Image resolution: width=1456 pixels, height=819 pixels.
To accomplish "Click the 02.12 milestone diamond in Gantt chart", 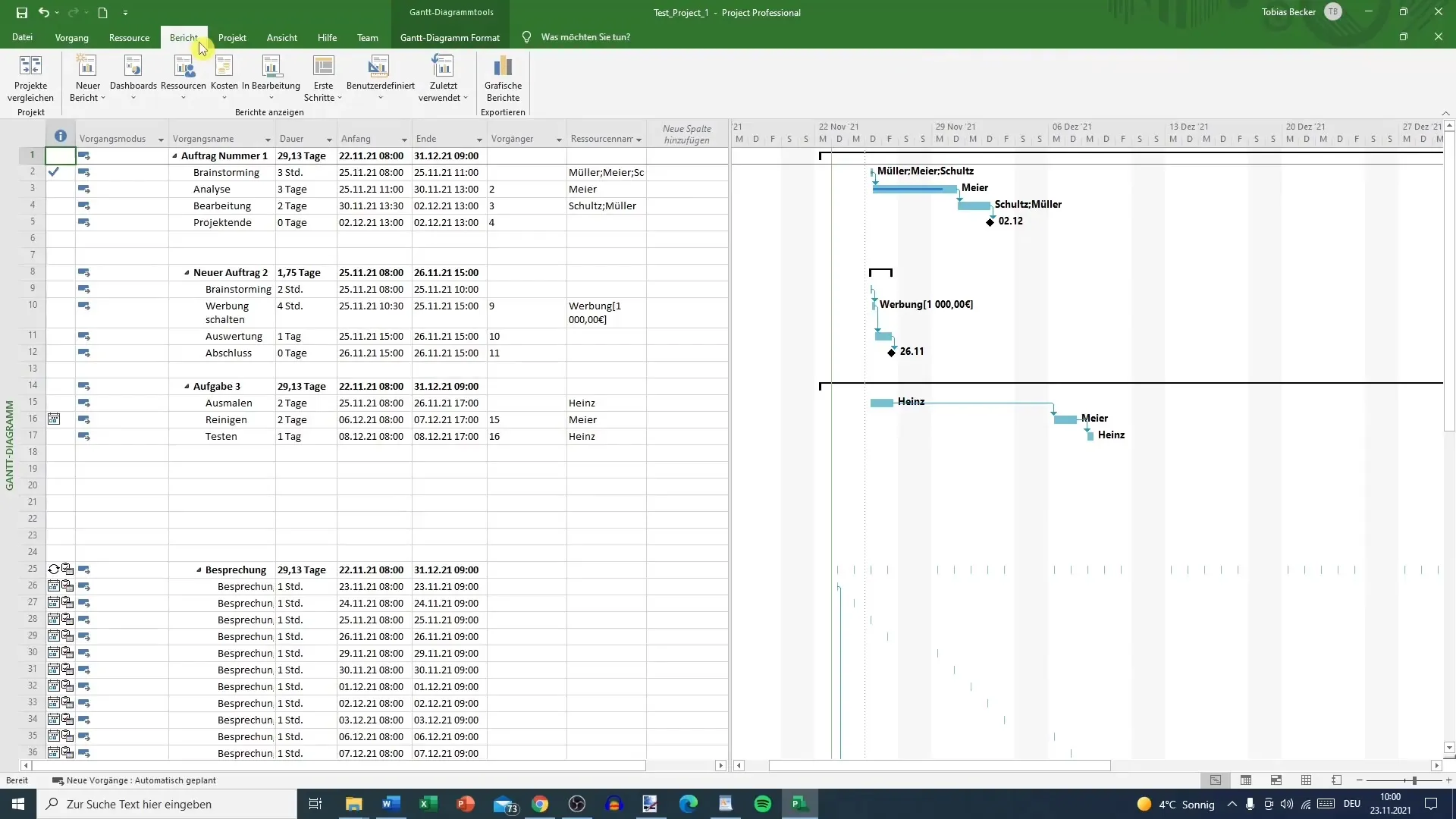I will tap(990, 222).
